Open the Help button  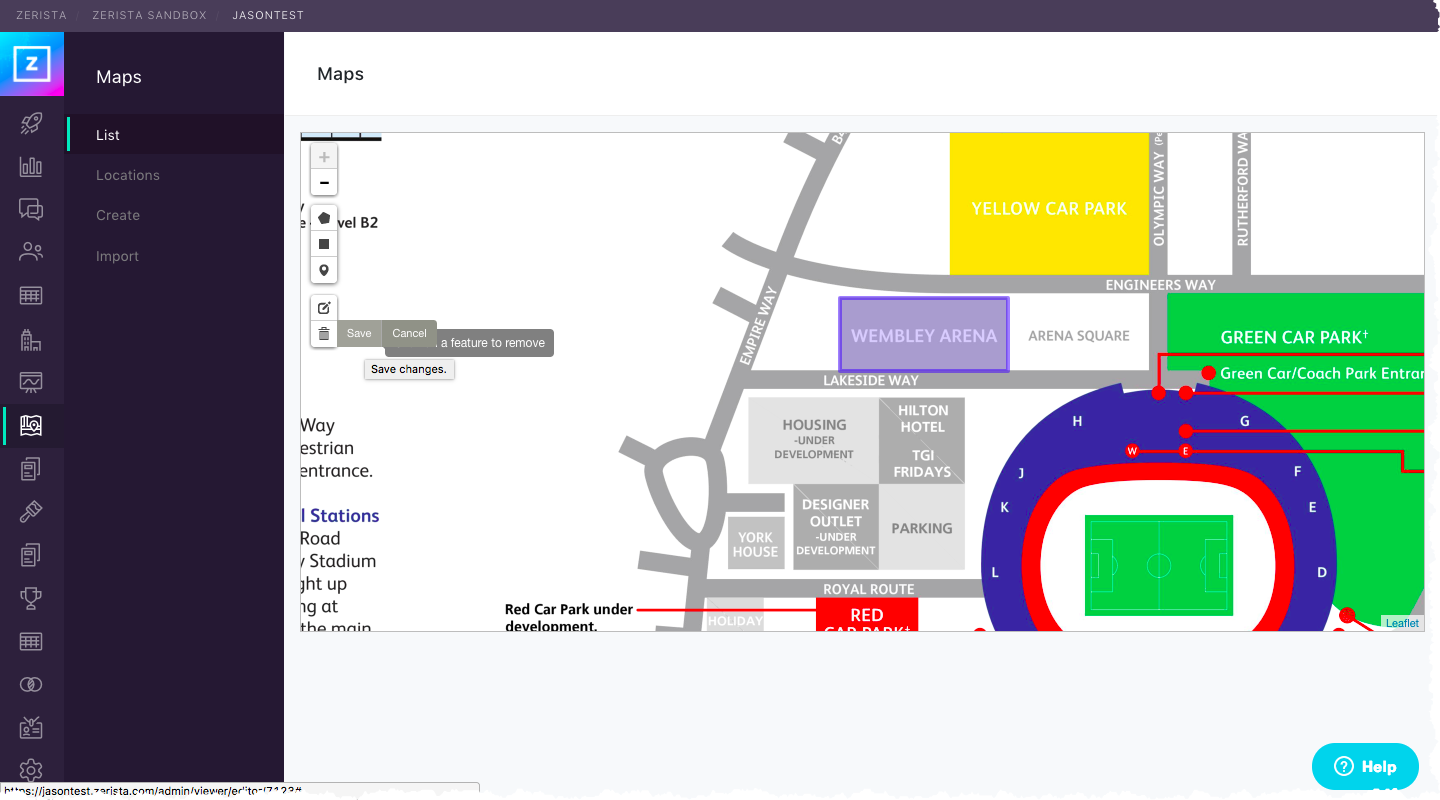pyautogui.click(x=1365, y=767)
